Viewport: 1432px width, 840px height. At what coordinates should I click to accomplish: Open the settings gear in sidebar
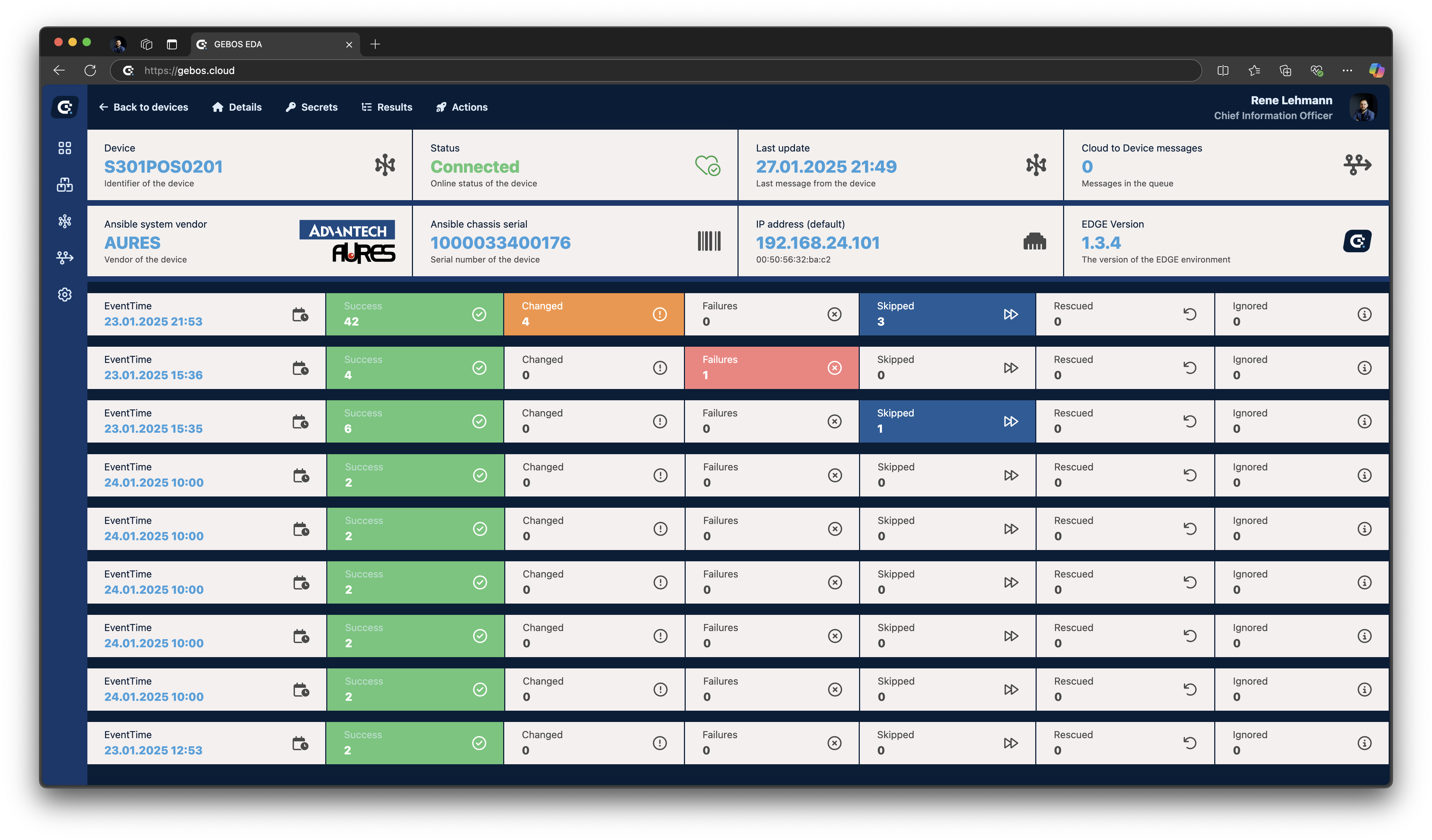(65, 295)
